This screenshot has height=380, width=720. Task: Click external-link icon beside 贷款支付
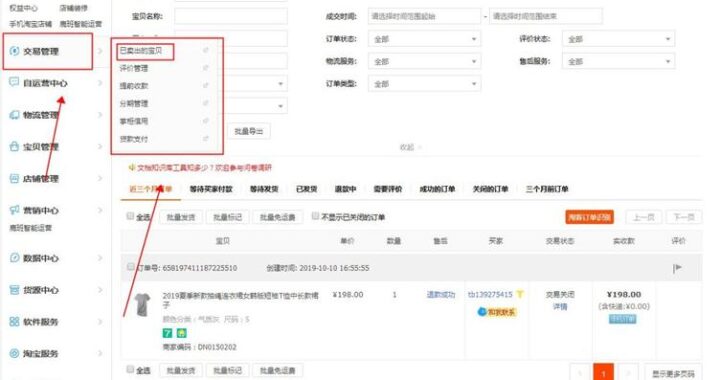(x=206, y=139)
